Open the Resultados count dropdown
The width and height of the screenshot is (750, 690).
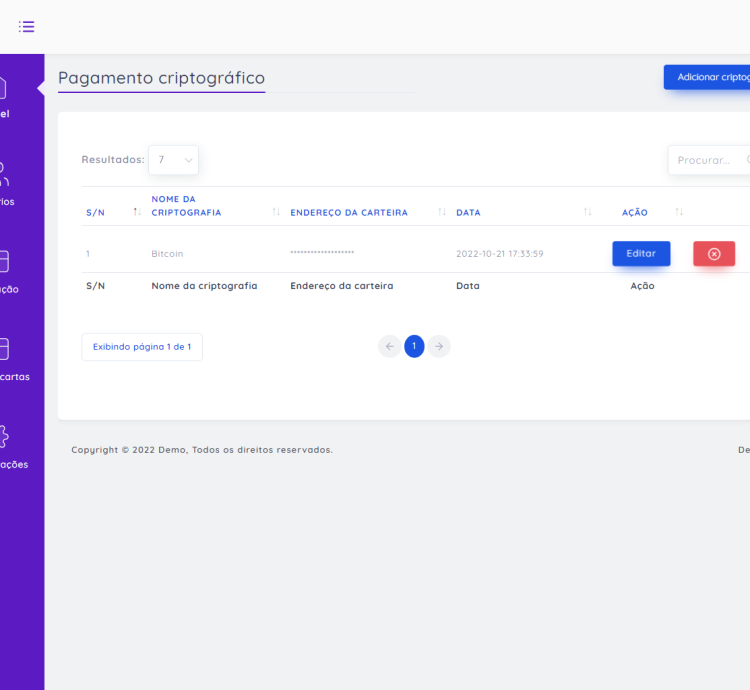point(173,160)
